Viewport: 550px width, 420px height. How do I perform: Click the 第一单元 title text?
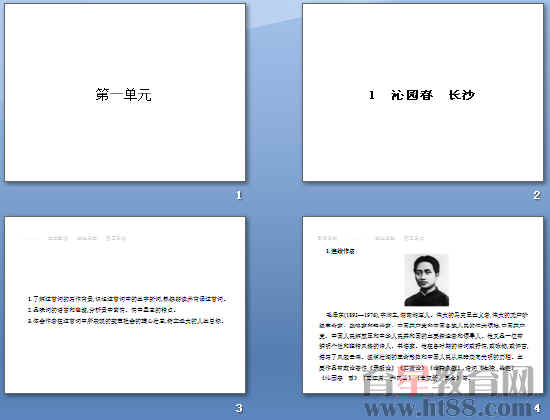tap(123, 95)
